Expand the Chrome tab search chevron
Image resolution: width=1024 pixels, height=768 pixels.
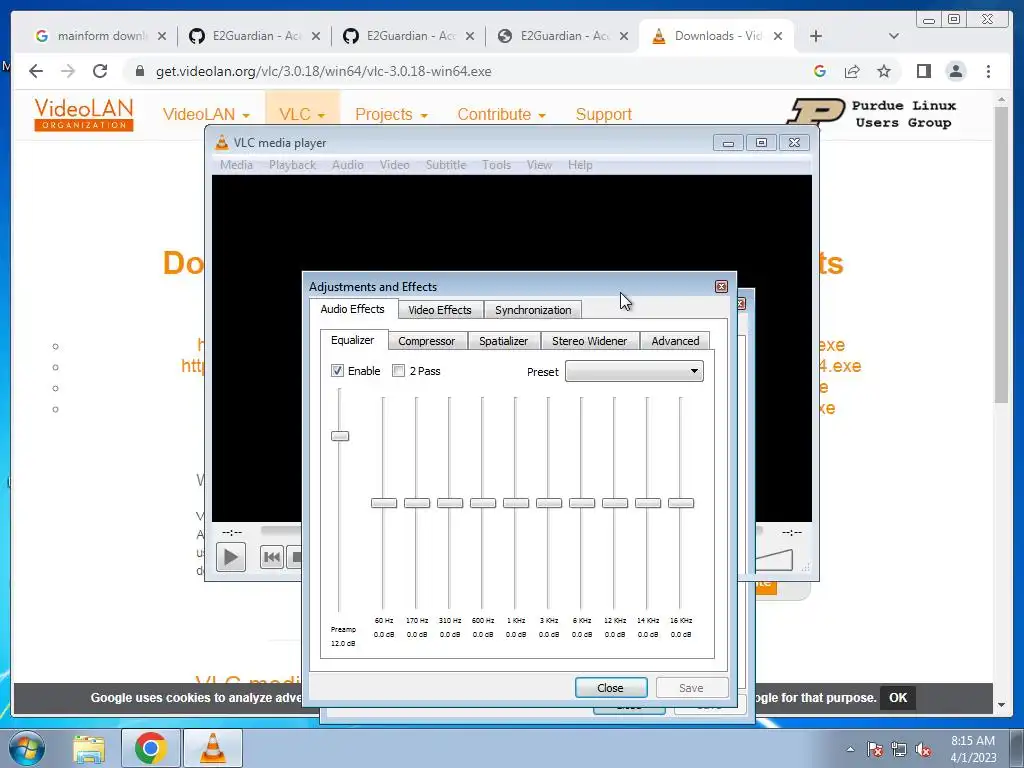click(894, 36)
